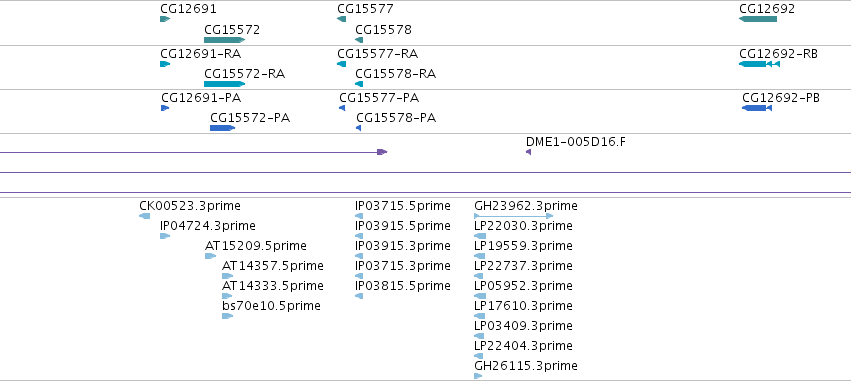Click the GH23962.3prime EST span arrow
The image size is (851, 381).
click(513, 216)
